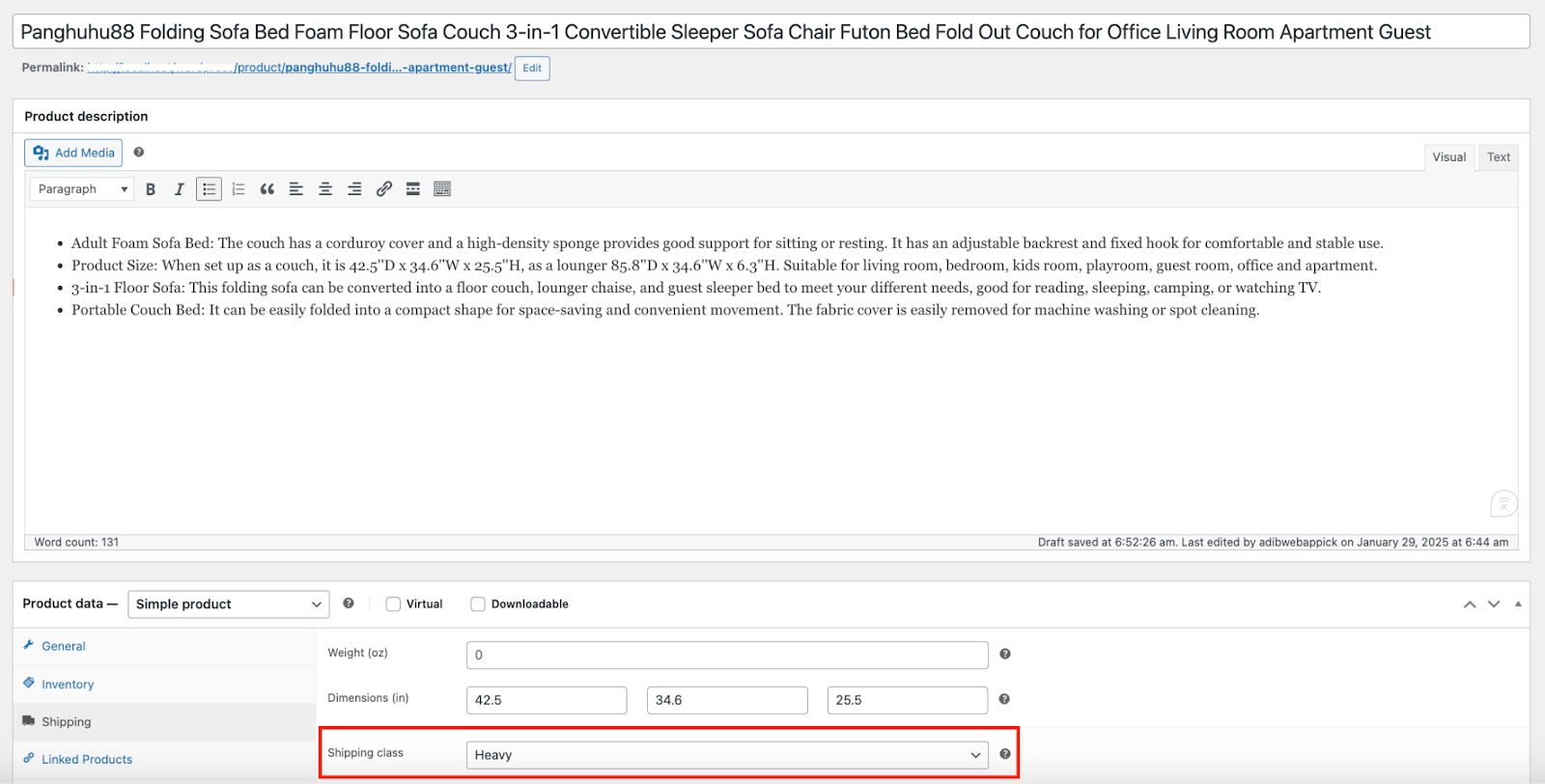Move Product data panel up

pyautogui.click(x=1470, y=604)
